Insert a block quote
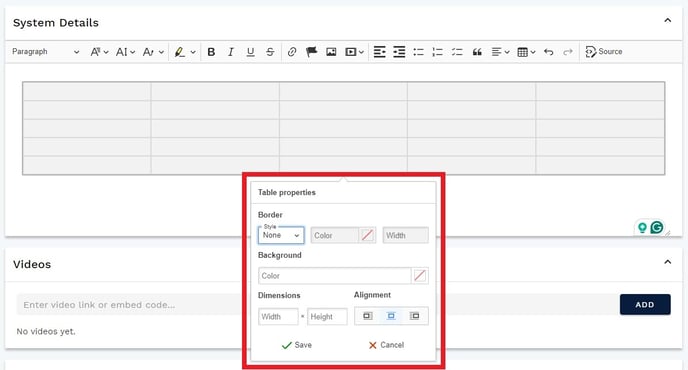Viewport: 688px width, 370px height. click(x=477, y=52)
